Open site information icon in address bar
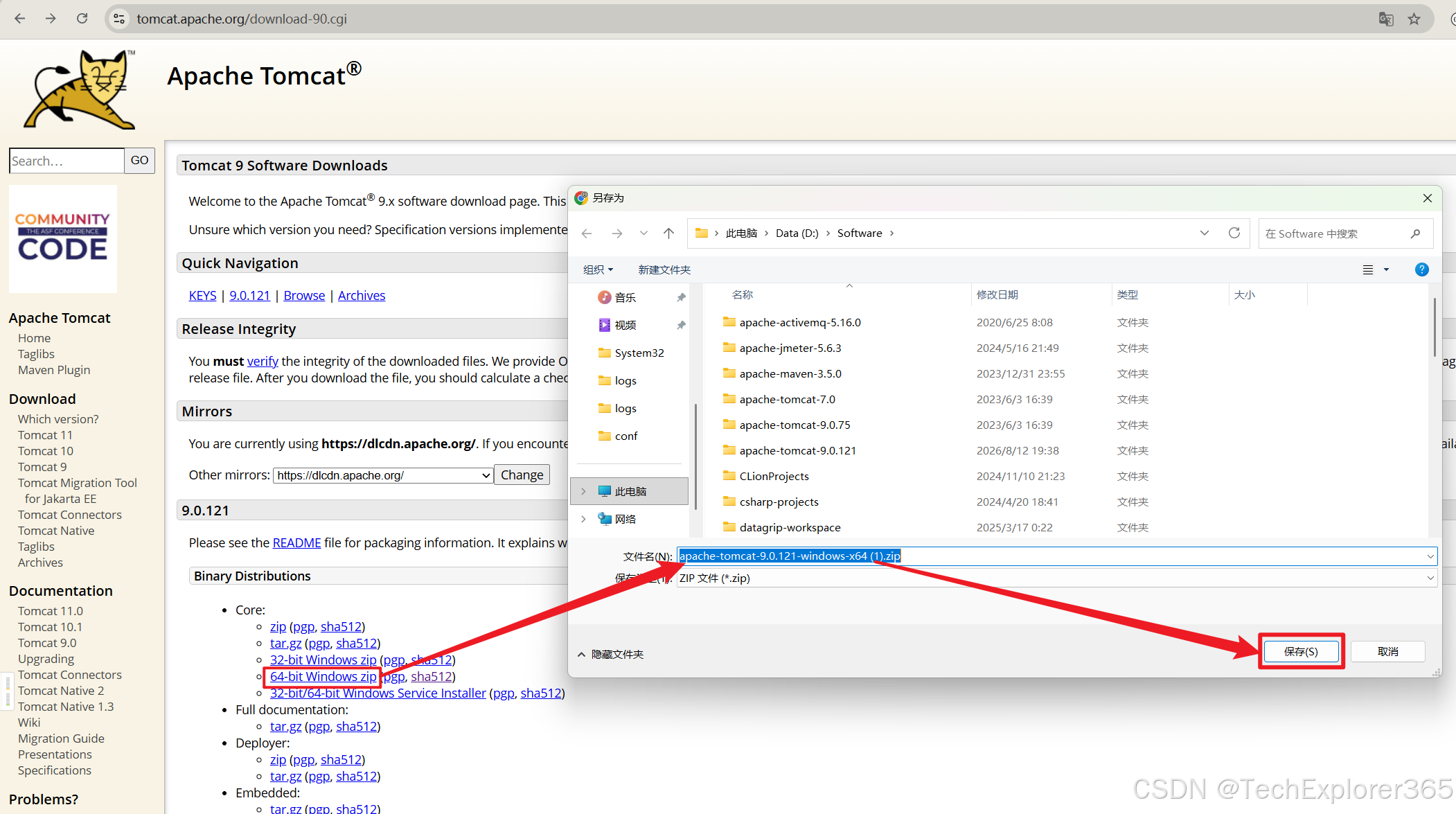Image resolution: width=1456 pixels, height=814 pixels. click(120, 19)
